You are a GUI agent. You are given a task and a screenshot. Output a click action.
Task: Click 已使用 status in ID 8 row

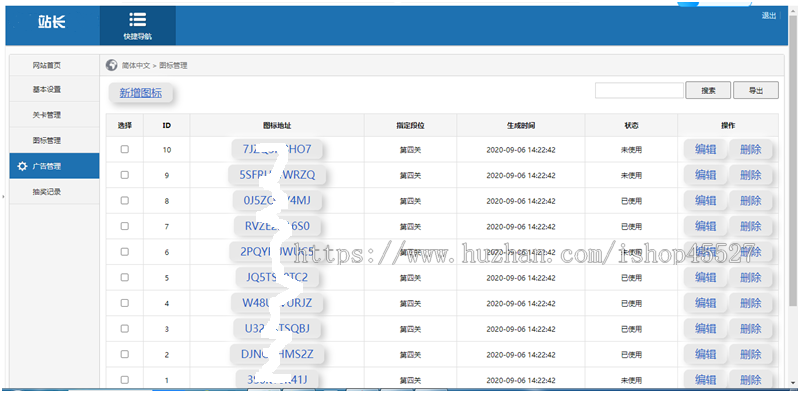click(x=631, y=201)
